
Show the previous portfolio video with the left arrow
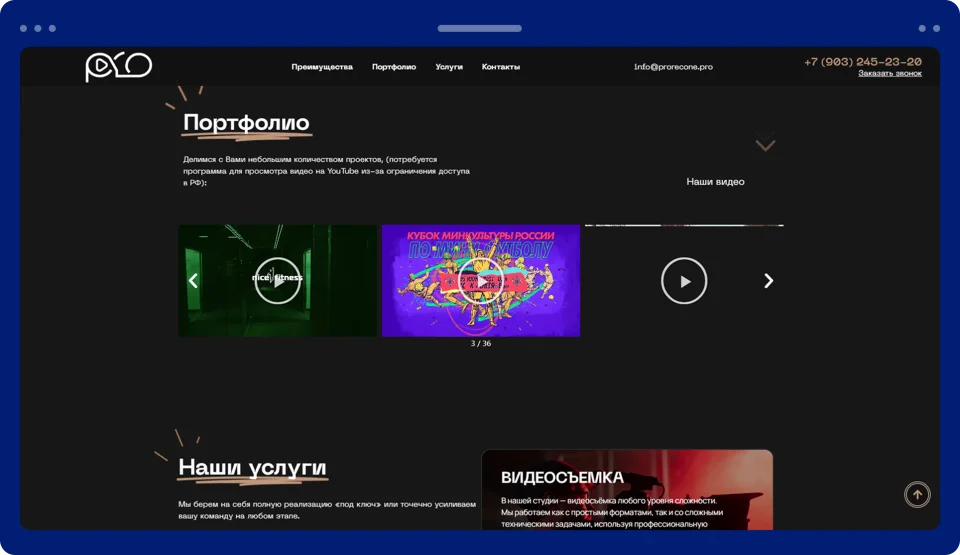[193, 281]
